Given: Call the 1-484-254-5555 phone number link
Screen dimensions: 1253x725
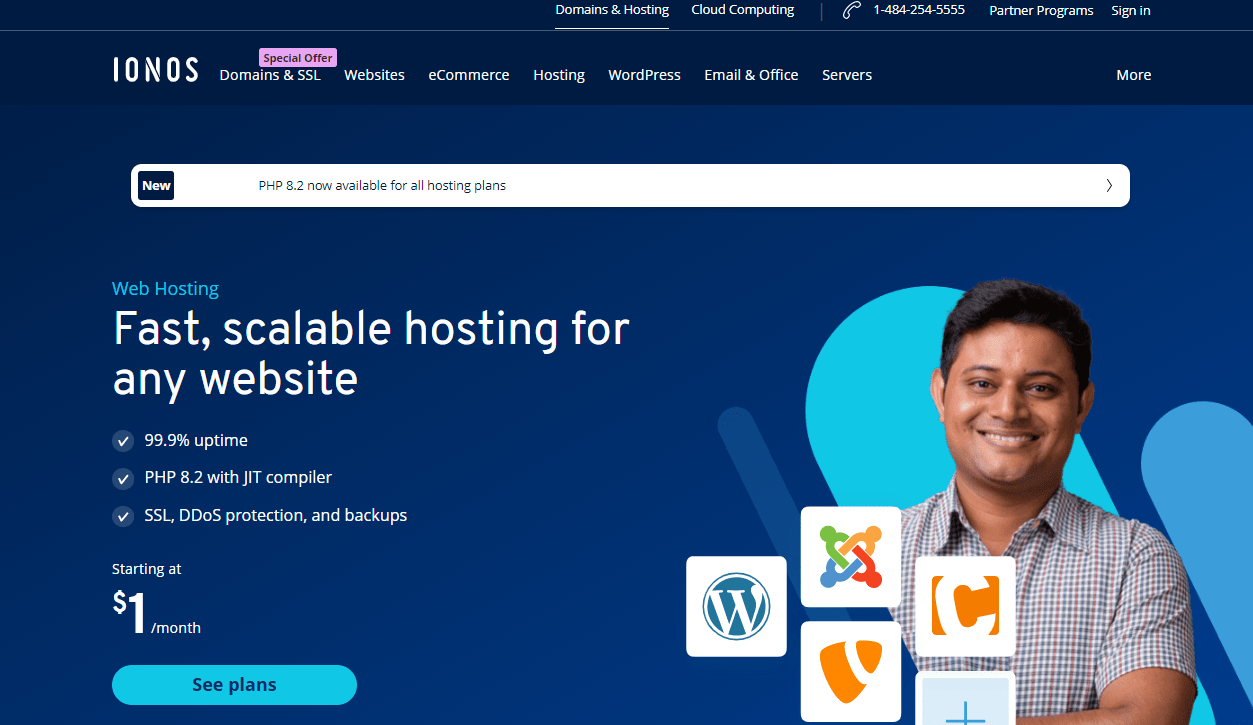Looking at the screenshot, I should pos(919,10).
